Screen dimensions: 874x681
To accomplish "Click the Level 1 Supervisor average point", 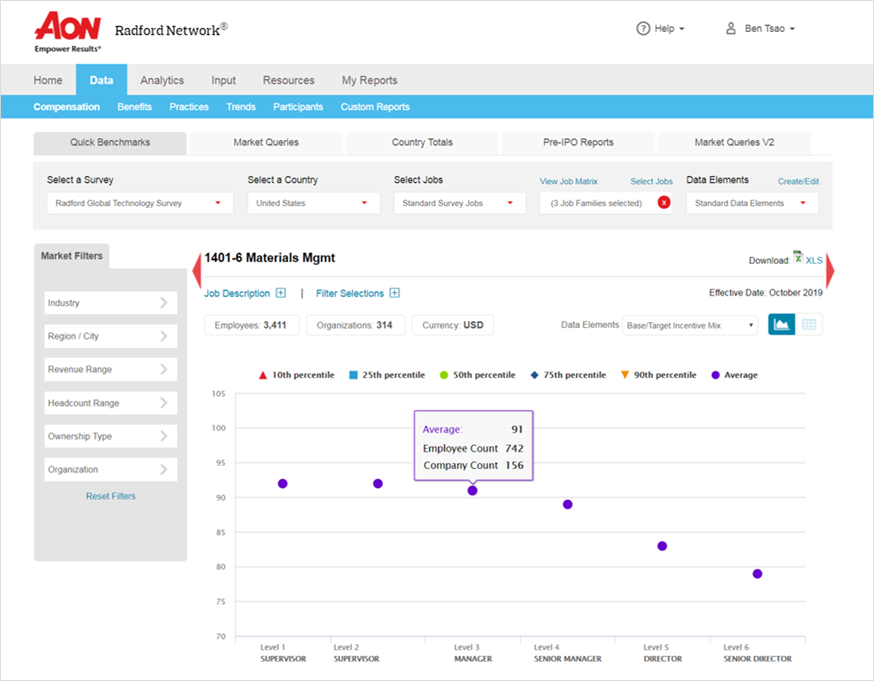I will click(x=283, y=484).
